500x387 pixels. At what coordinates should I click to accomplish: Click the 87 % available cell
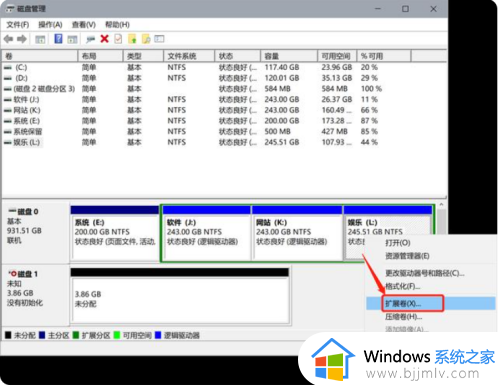[369, 121]
